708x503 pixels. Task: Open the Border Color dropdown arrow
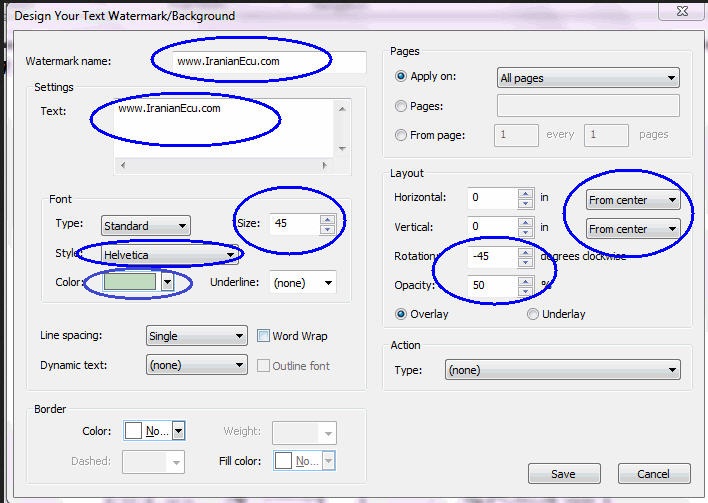tap(178, 431)
